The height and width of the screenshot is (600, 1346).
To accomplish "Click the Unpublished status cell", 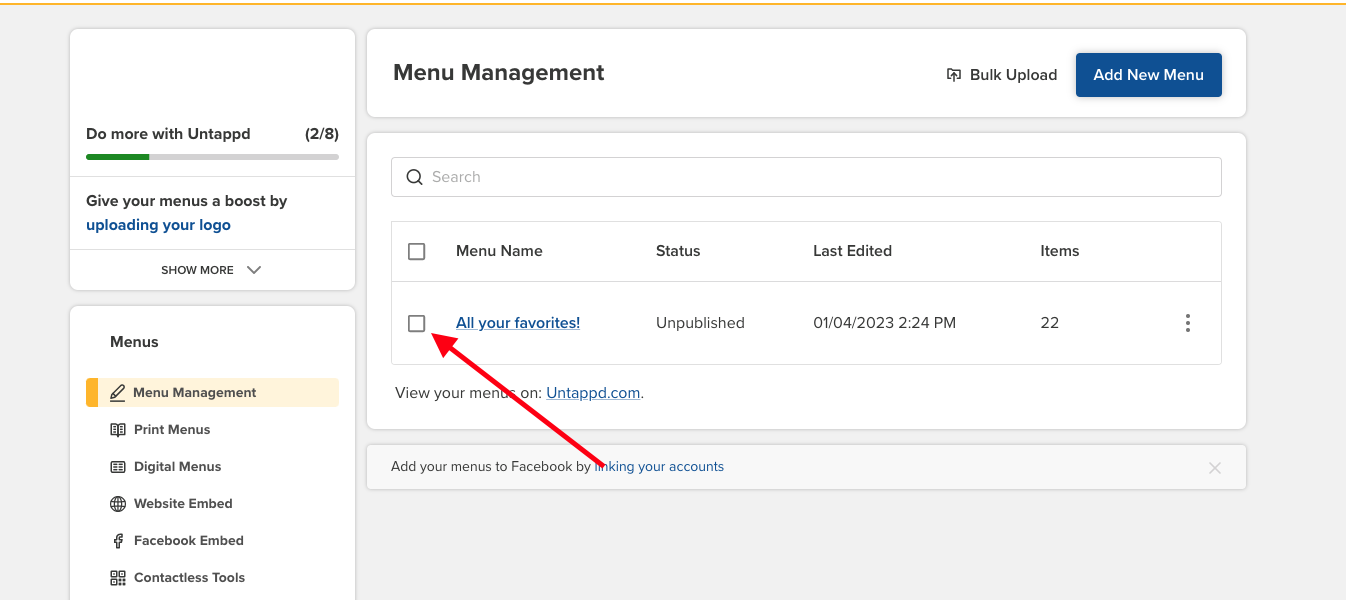I will coord(700,323).
